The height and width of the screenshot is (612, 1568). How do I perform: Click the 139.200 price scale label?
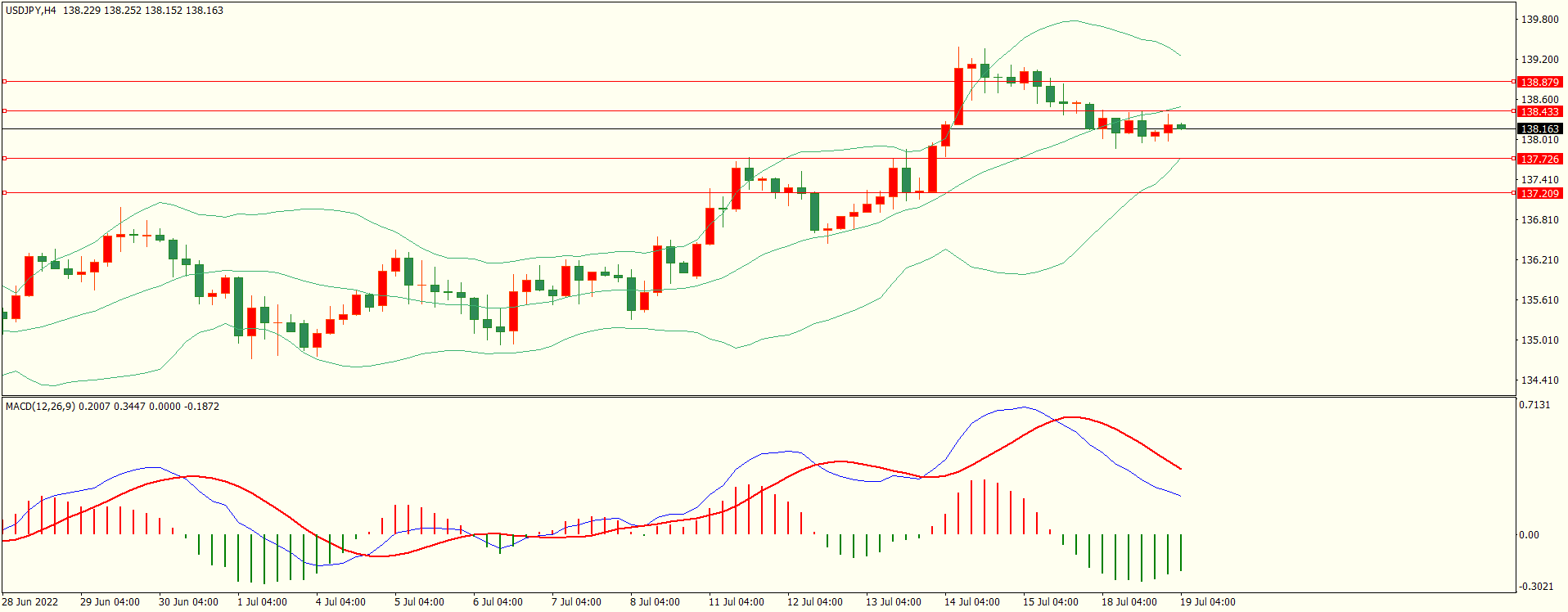point(1539,60)
